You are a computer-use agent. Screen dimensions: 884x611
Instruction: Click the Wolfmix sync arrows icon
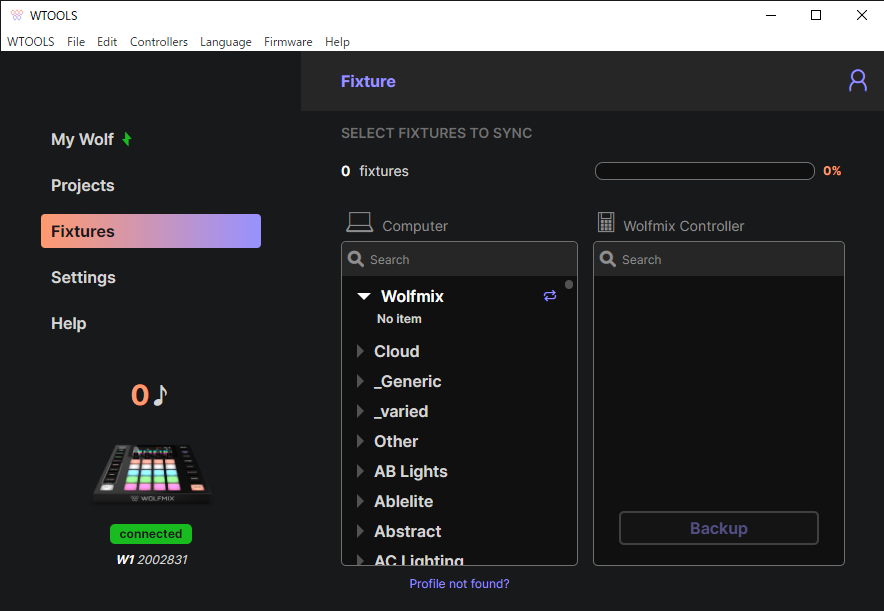tap(550, 295)
